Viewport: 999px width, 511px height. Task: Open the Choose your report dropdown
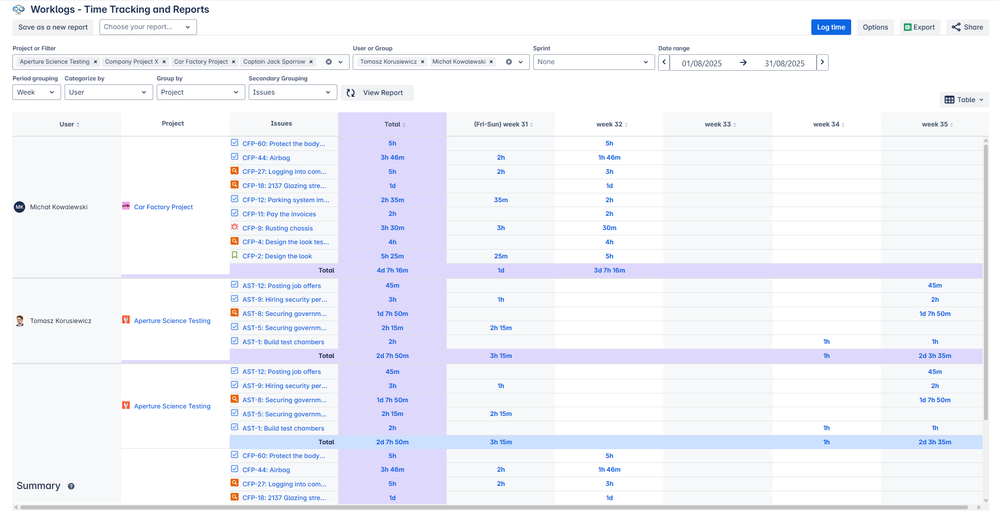pyautogui.click(x=148, y=27)
